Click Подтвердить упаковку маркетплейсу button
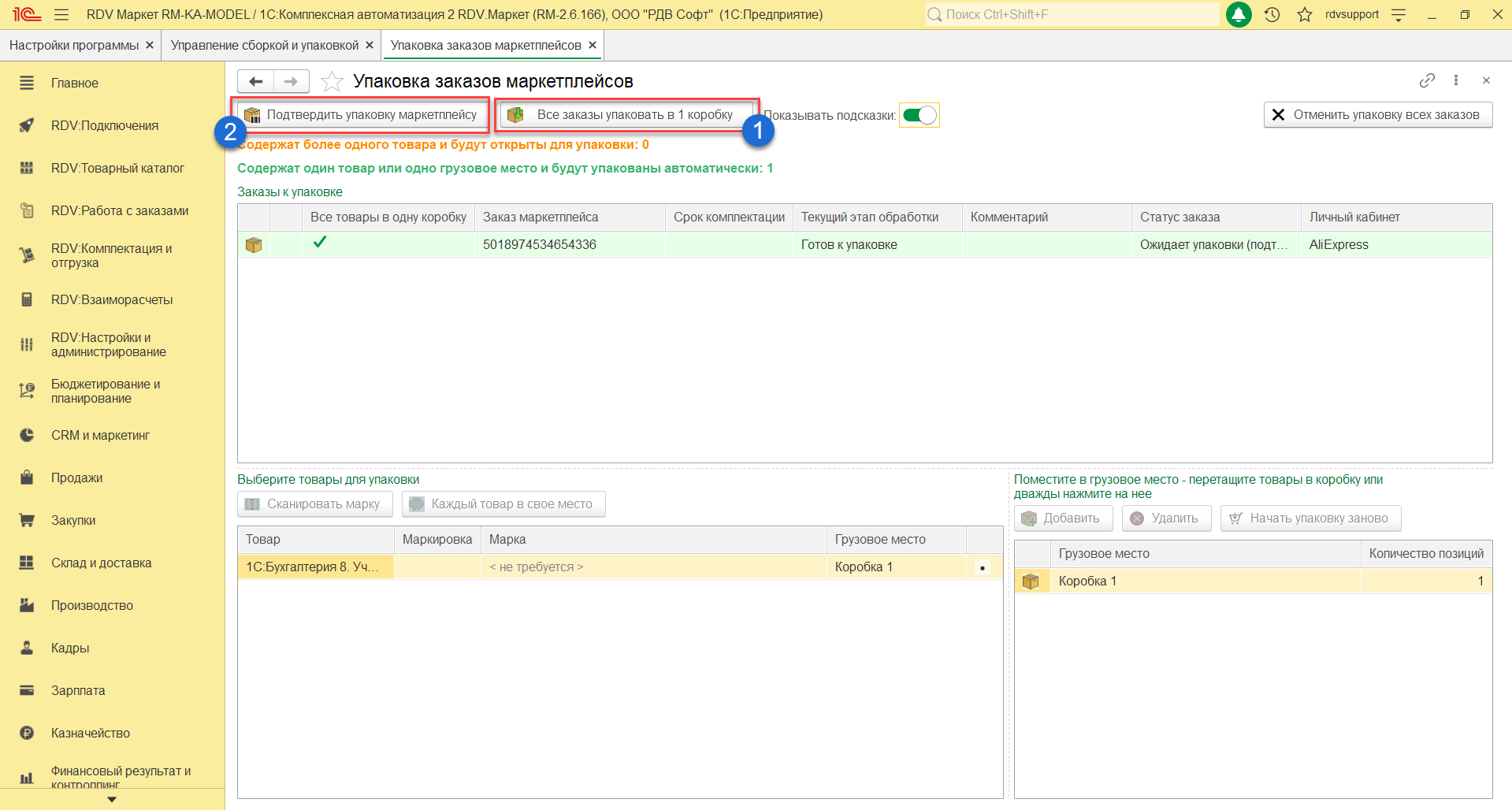Viewport: 1512px width, 810px height. tap(362, 115)
